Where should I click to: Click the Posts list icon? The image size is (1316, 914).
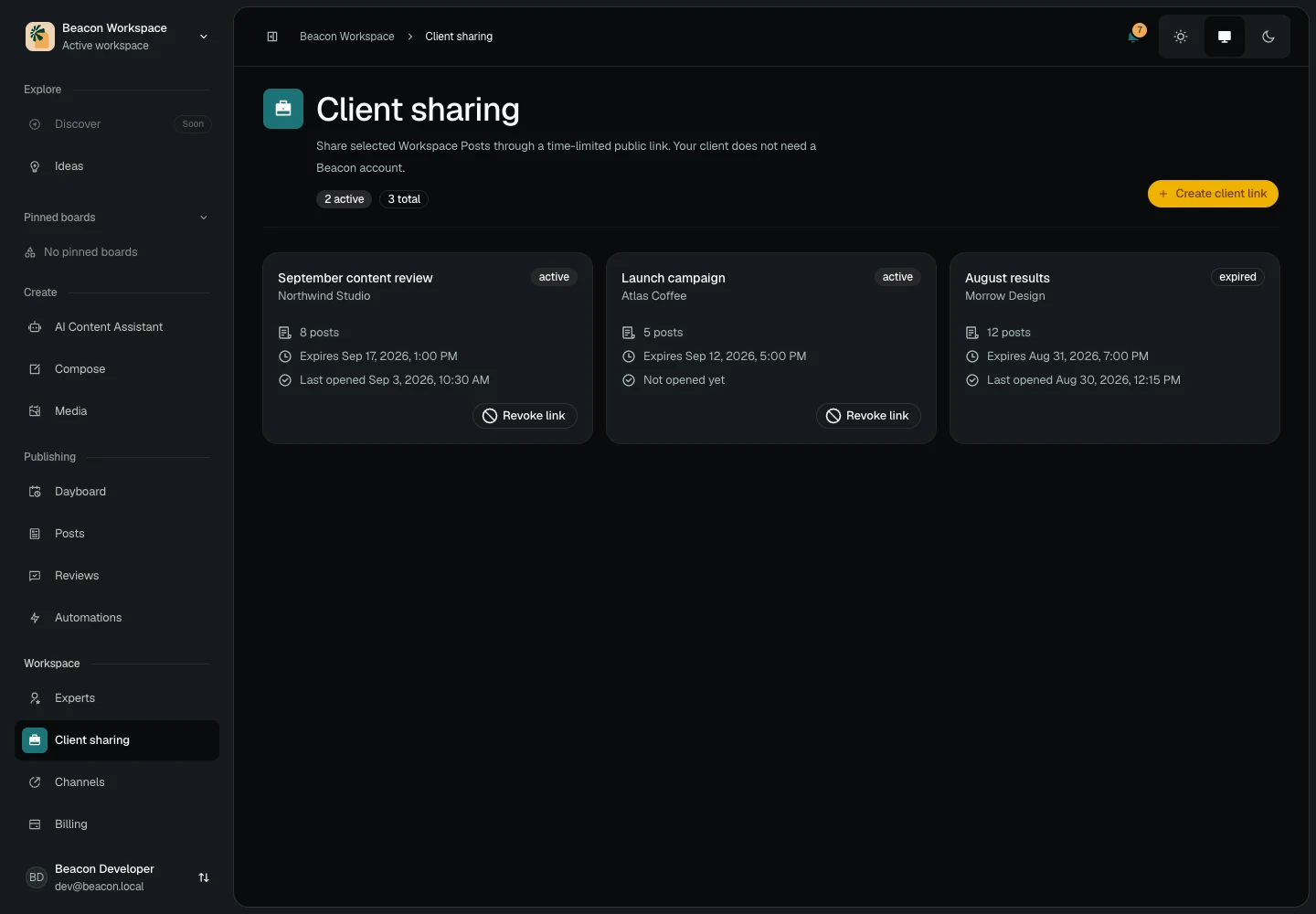(x=35, y=534)
